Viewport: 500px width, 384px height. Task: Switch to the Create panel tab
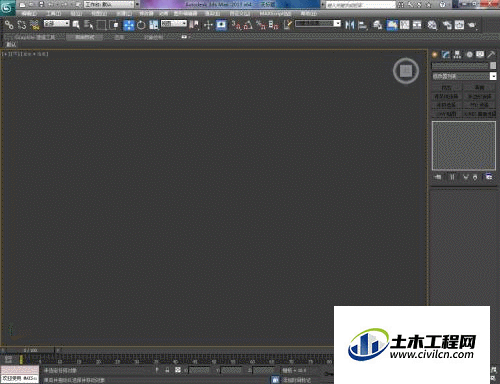point(435,55)
